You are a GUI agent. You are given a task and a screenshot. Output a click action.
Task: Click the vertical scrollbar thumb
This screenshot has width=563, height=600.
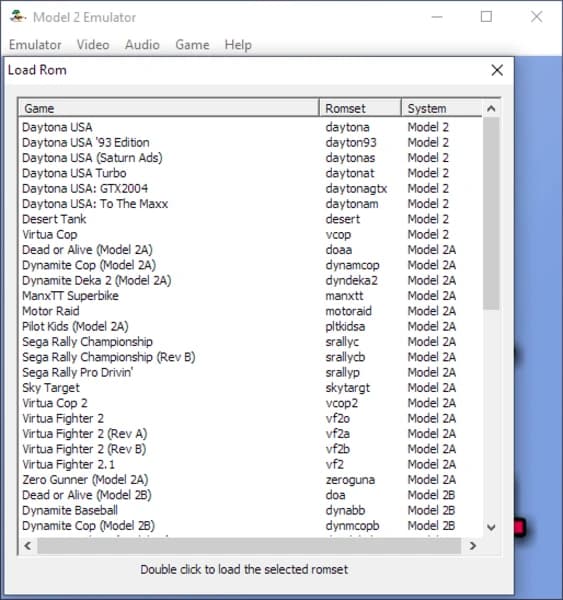click(x=491, y=213)
